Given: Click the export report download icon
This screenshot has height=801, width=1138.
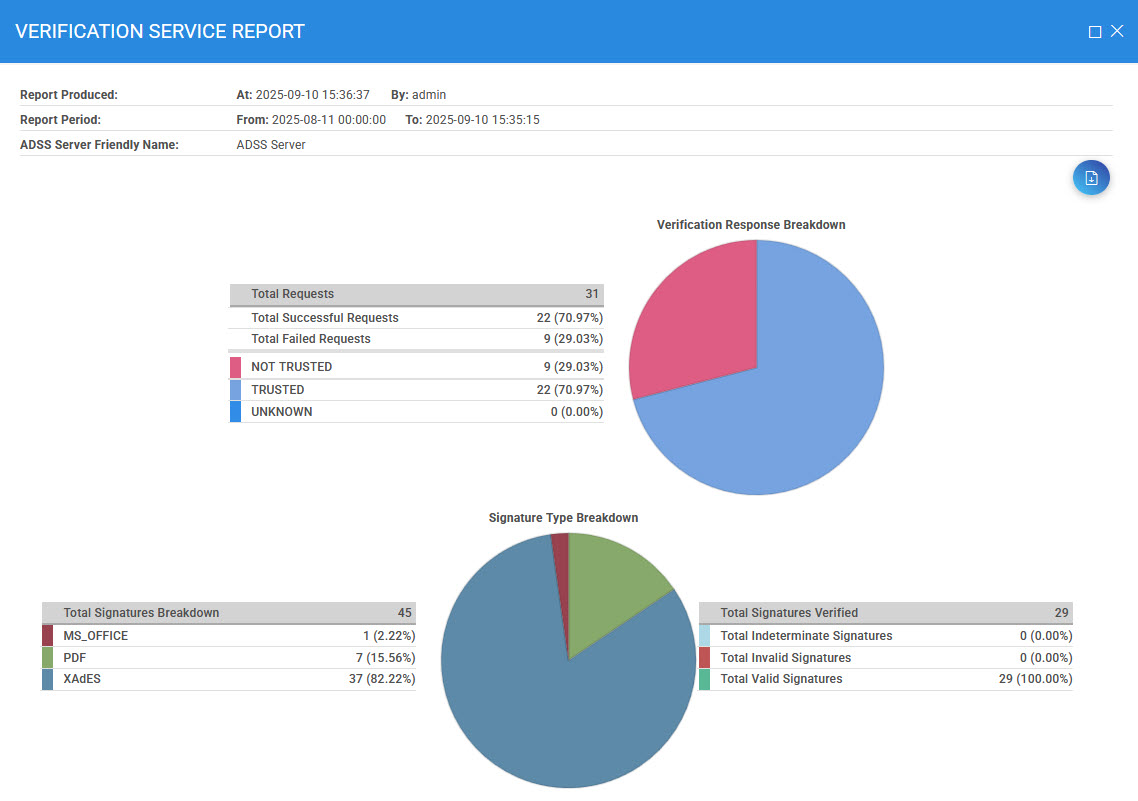Looking at the screenshot, I should click(1091, 178).
